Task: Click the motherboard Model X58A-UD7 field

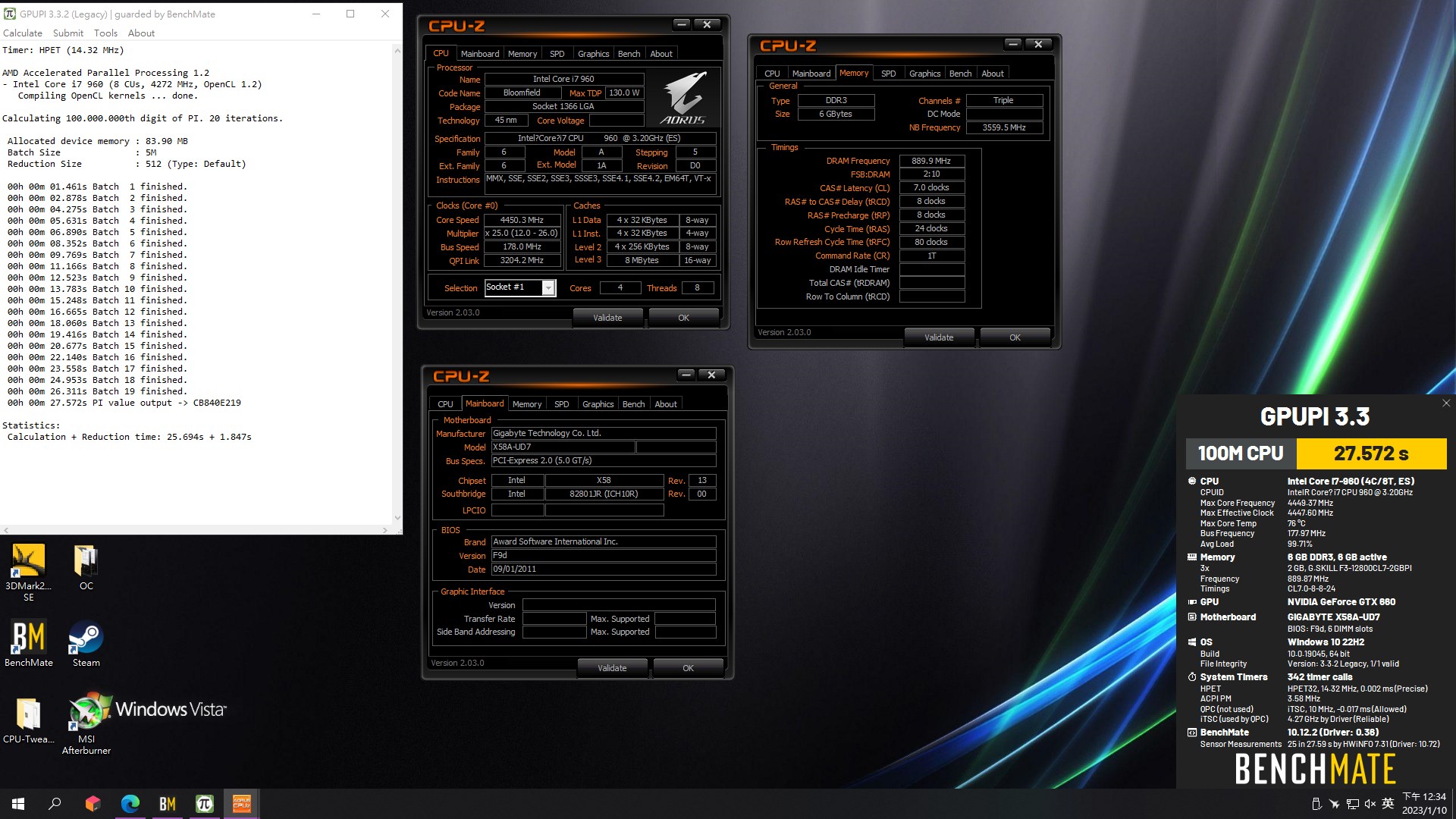Action: tap(563, 447)
